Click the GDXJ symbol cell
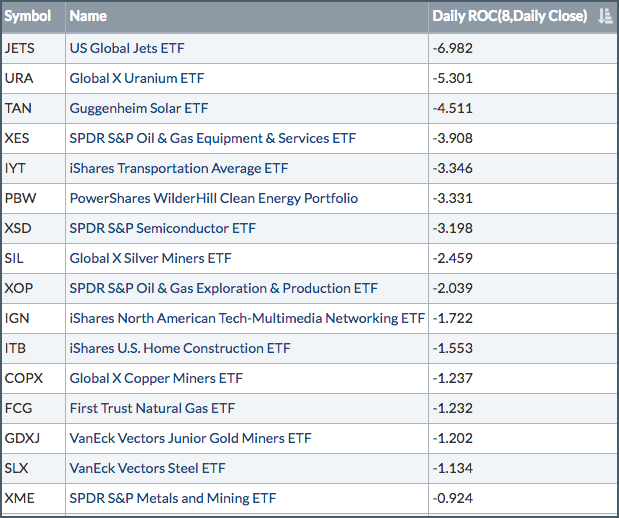The width and height of the screenshot is (619, 518). click(x=22, y=438)
